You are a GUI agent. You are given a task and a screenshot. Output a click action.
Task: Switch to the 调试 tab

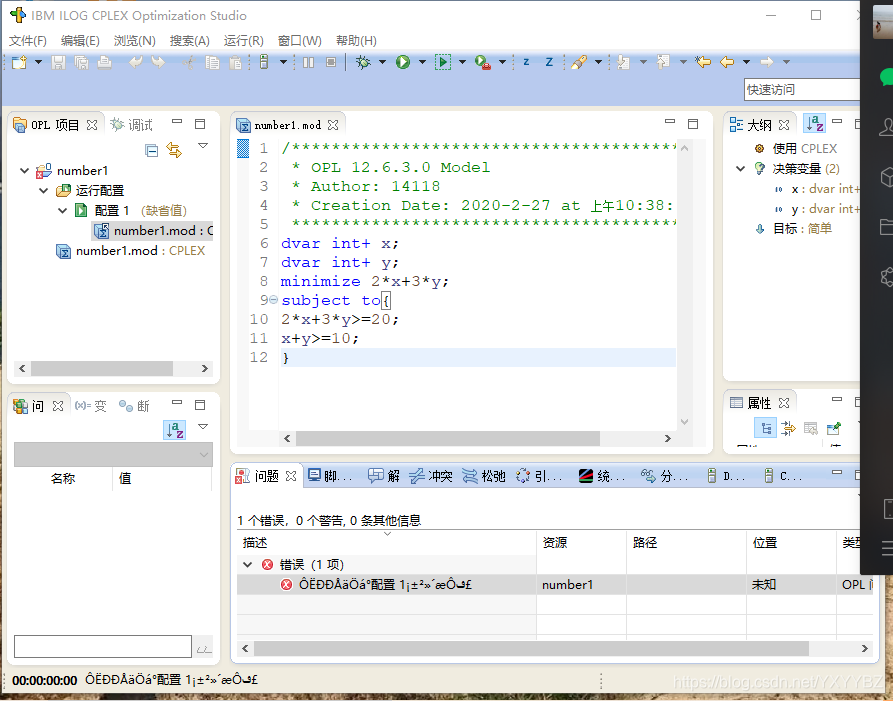click(x=132, y=125)
